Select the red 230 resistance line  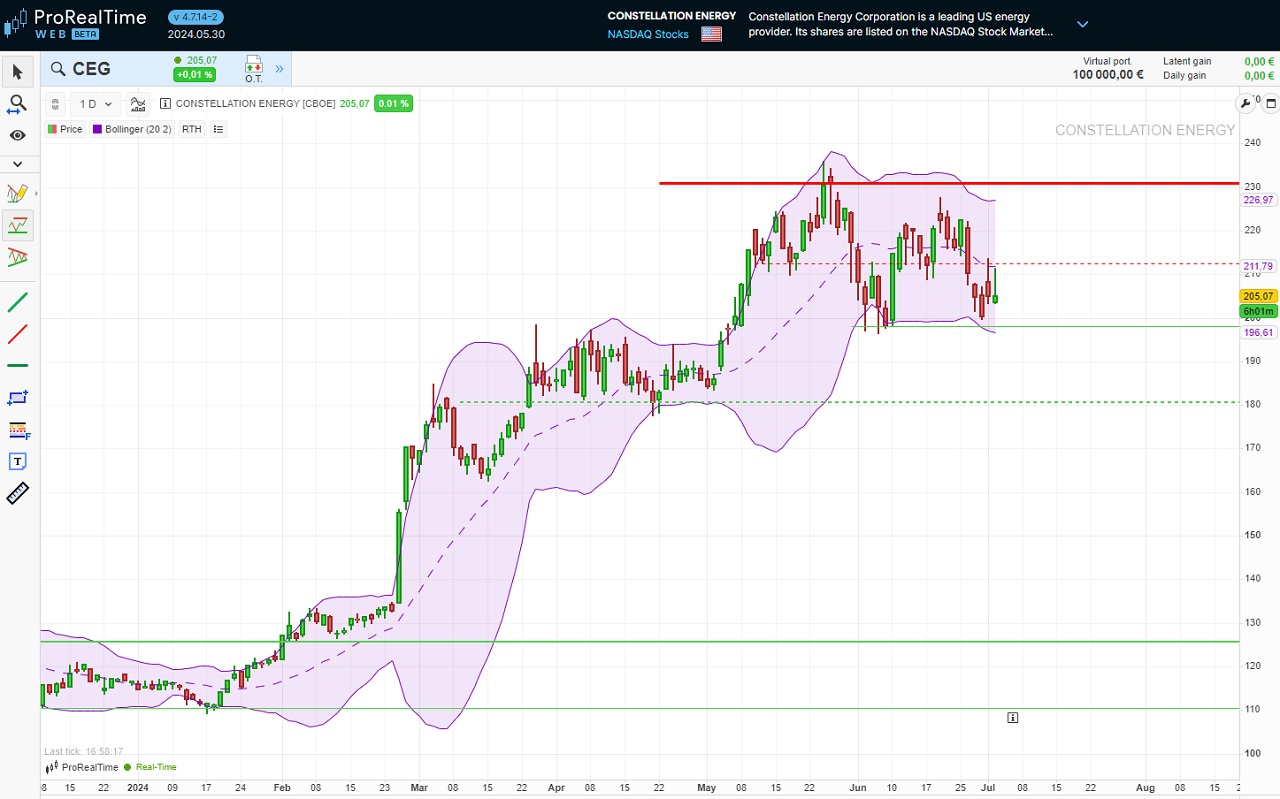point(948,183)
